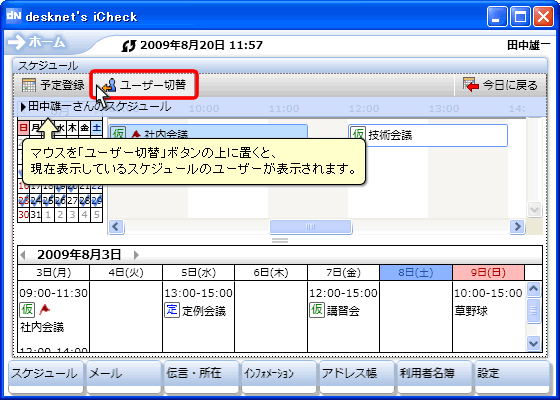Click the timeline scroll right arrow
The image size is (560, 400).
point(517,226)
